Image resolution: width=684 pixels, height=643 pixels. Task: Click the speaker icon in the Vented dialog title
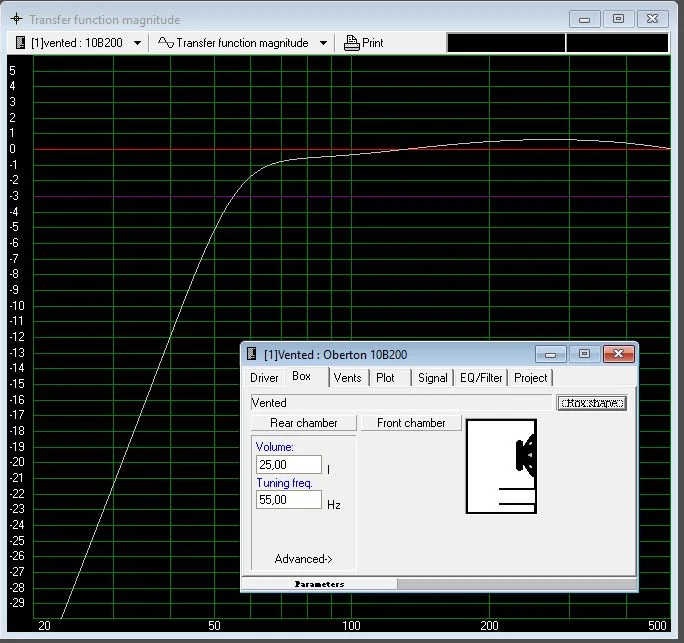(x=252, y=354)
